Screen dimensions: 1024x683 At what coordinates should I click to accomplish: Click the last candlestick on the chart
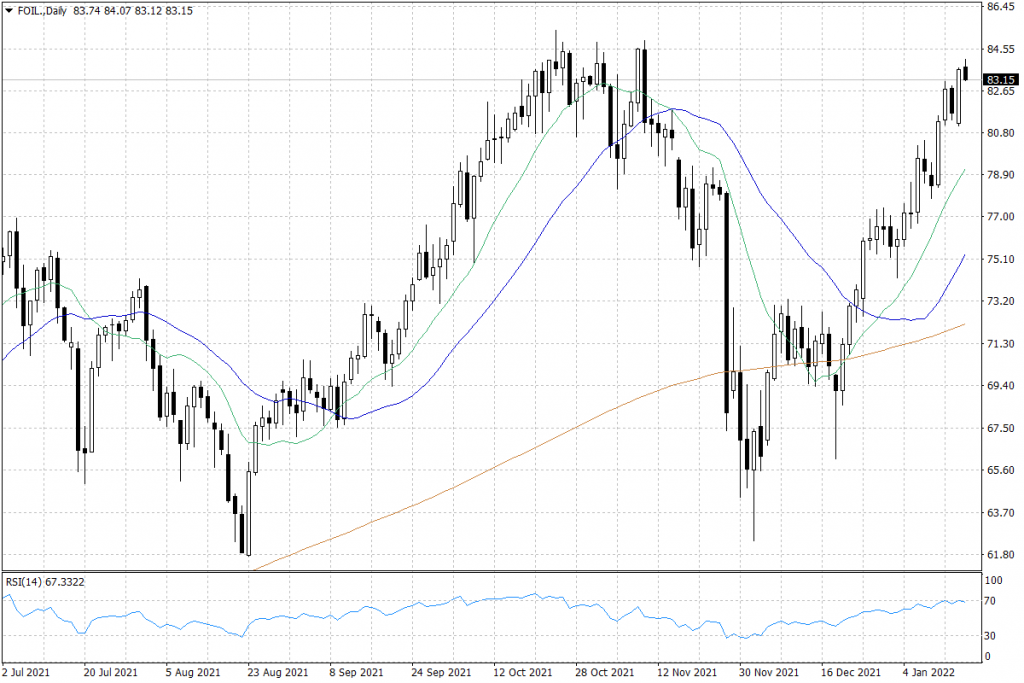tap(966, 72)
